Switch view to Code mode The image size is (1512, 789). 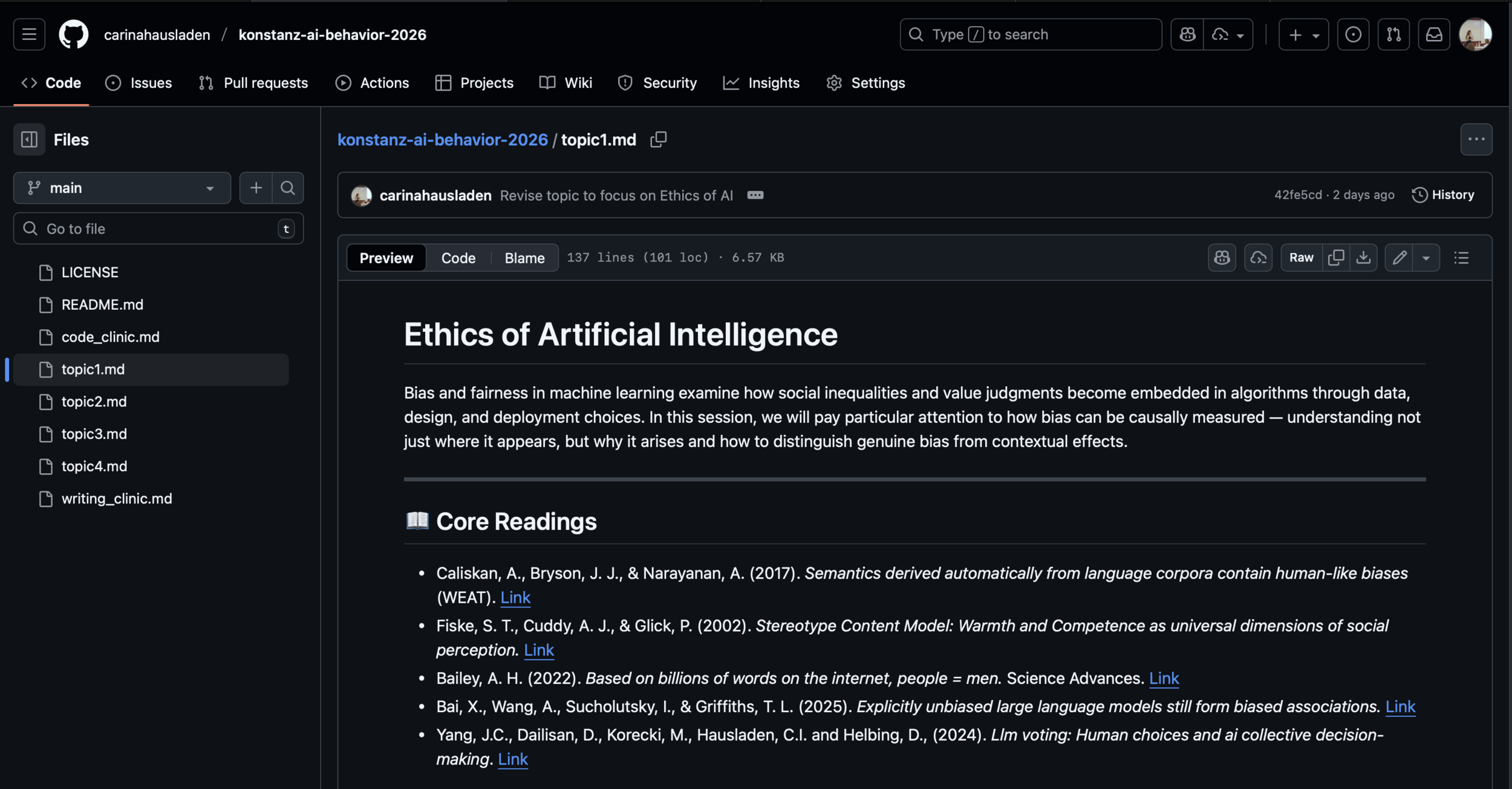(458, 258)
